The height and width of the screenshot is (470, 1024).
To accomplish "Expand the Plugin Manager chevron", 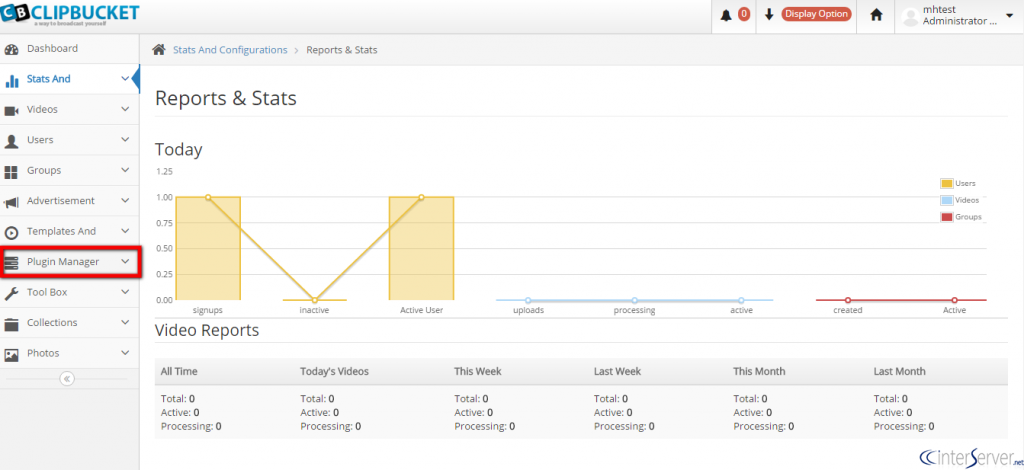I will pyautogui.click(x=125, y=262).
